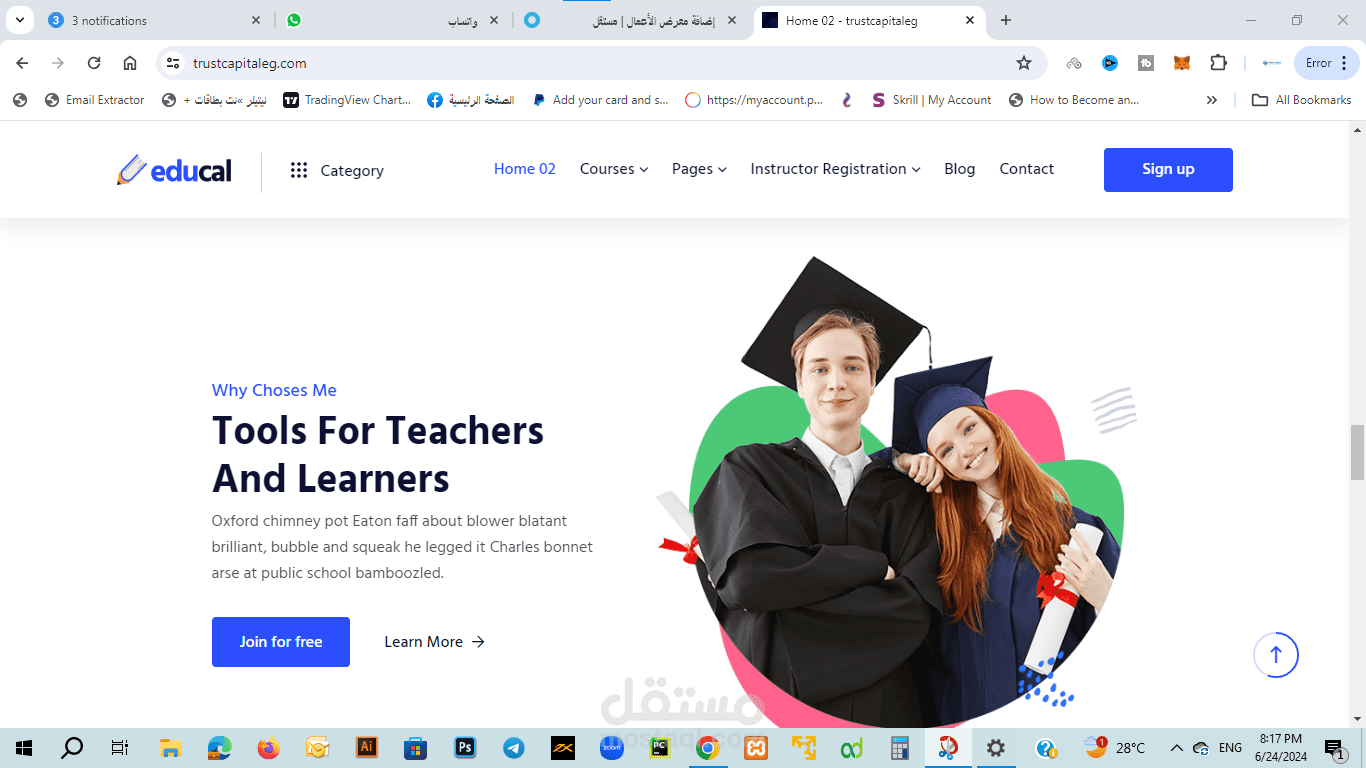Open the weather widget showing 28°C
The width and height of the screenshot is (1366, 768).
1115,747
